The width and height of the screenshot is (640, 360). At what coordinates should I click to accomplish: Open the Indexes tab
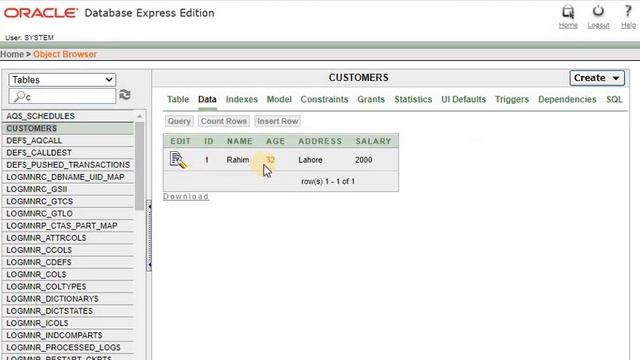coord(242,99)
